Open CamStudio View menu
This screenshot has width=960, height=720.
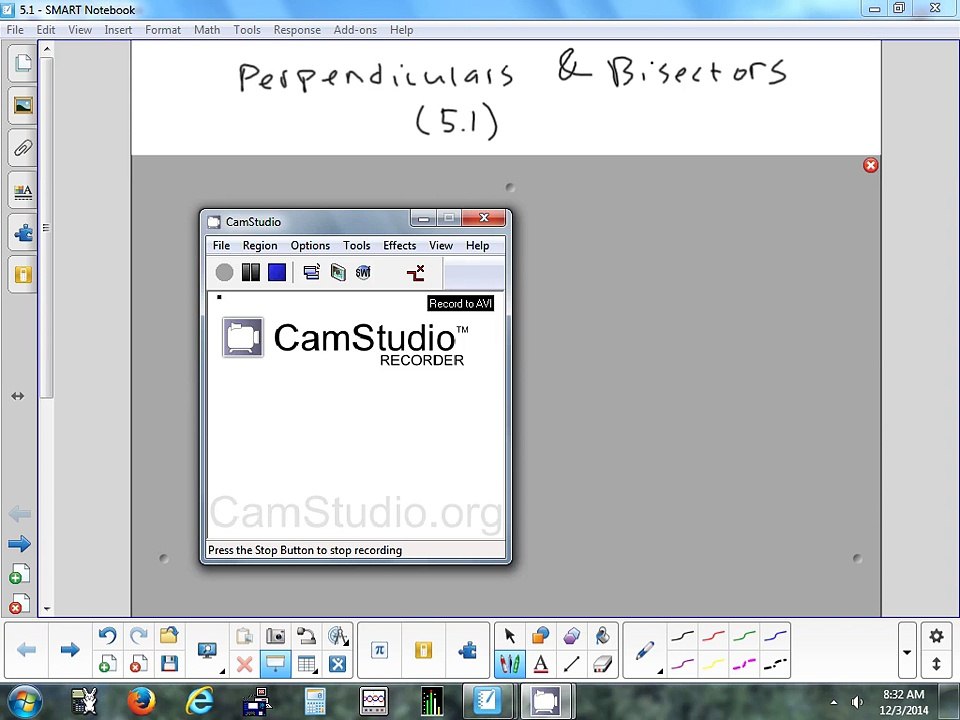point(441,246)
